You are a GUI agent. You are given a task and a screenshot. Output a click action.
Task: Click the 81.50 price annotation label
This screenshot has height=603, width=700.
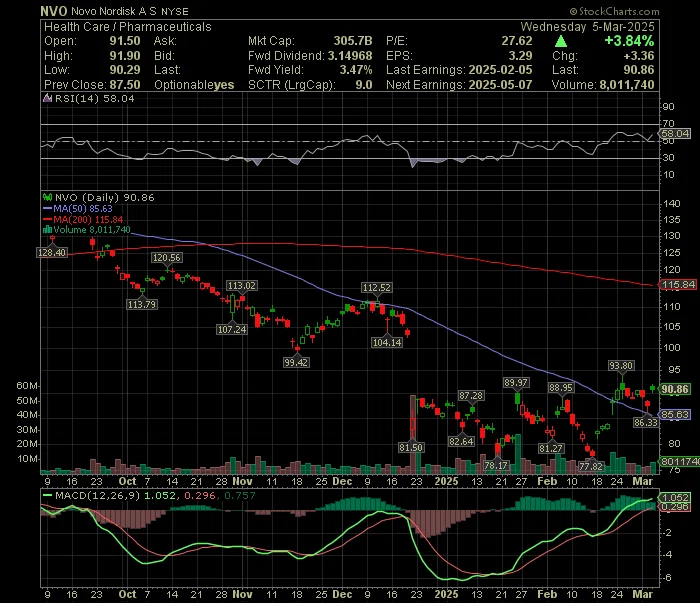tap(411, 448)
